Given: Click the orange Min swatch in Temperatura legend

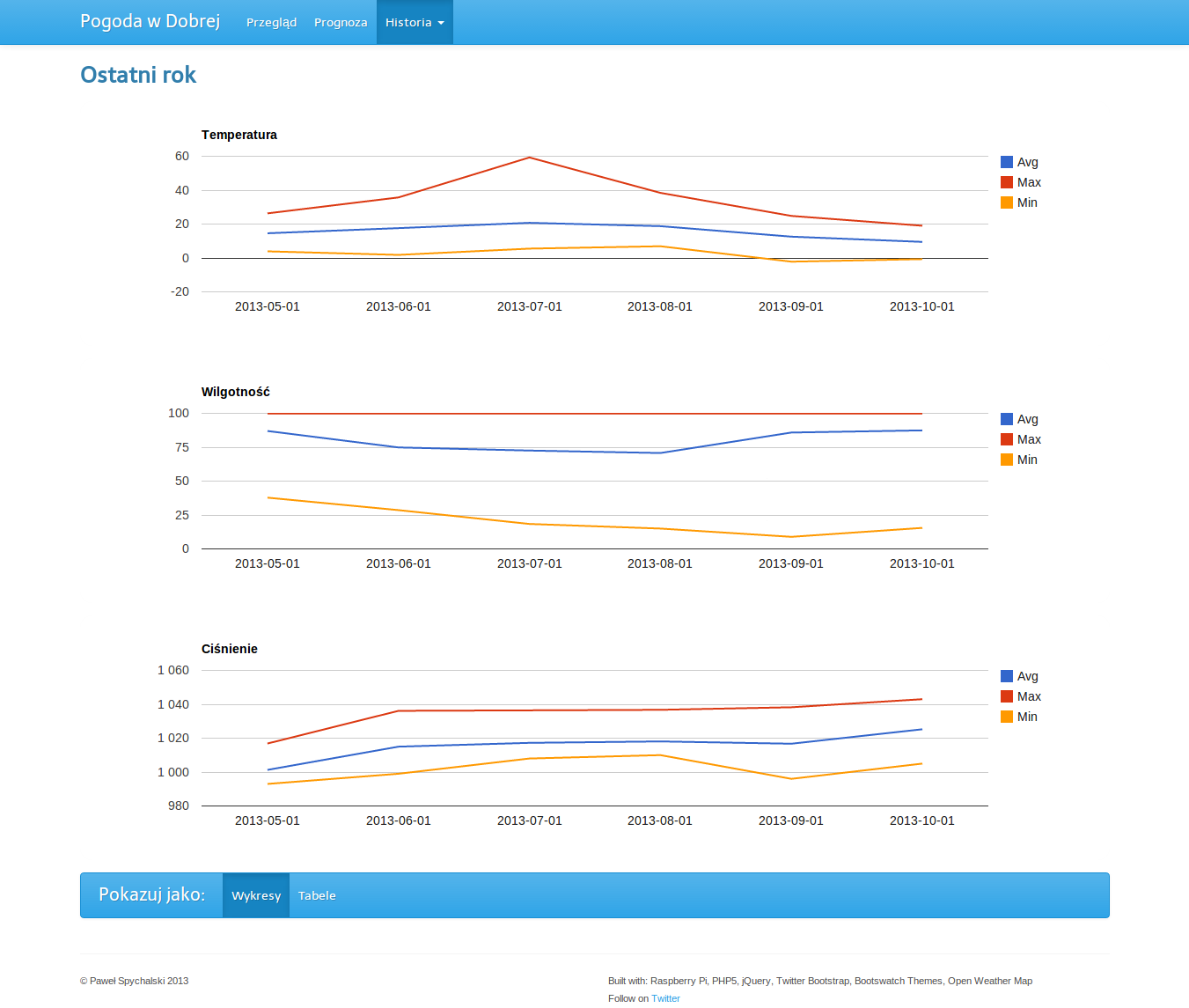Looking at the screenshot, I should (1007, 202).
